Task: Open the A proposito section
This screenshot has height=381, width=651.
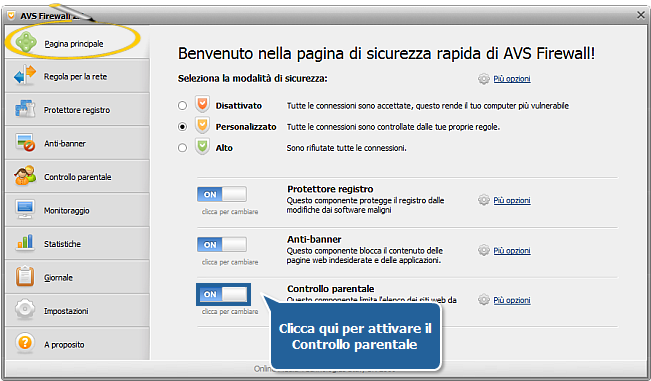Action: click(x=77, y=344)
